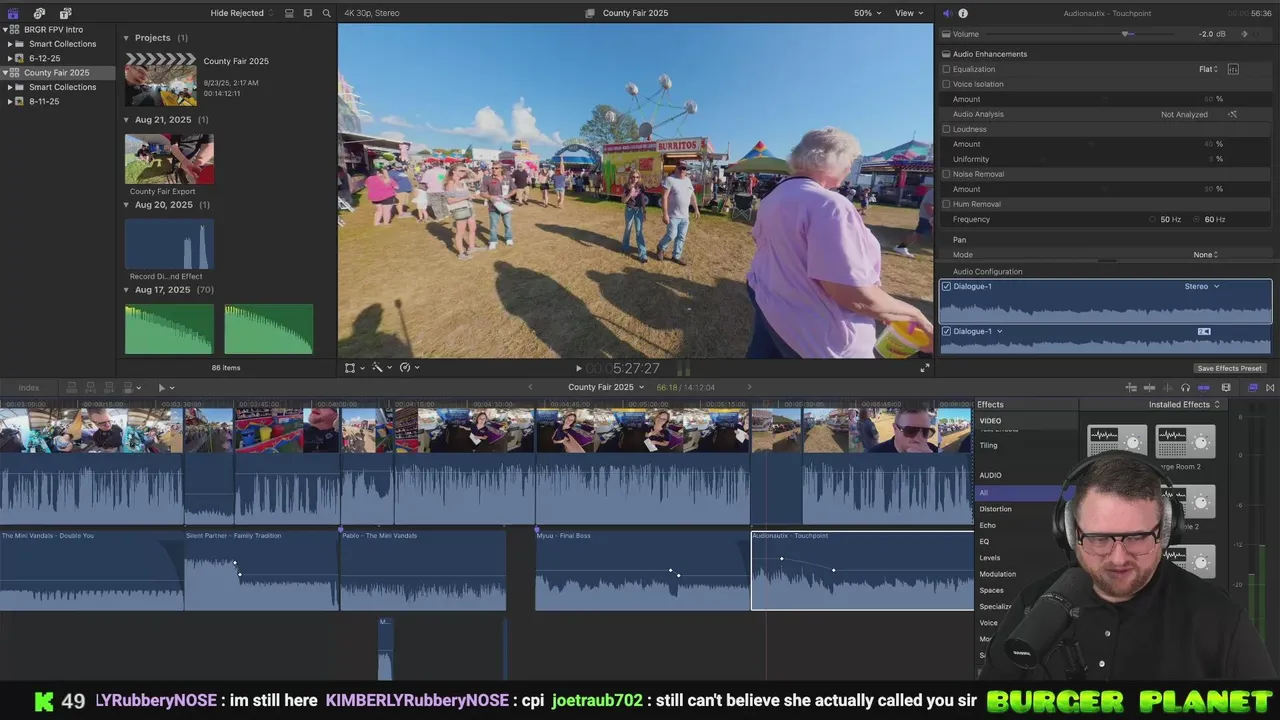Expand the 6-12-25 event
Viewport: 1280px width, 720px height.
click(x=10, y=58)
